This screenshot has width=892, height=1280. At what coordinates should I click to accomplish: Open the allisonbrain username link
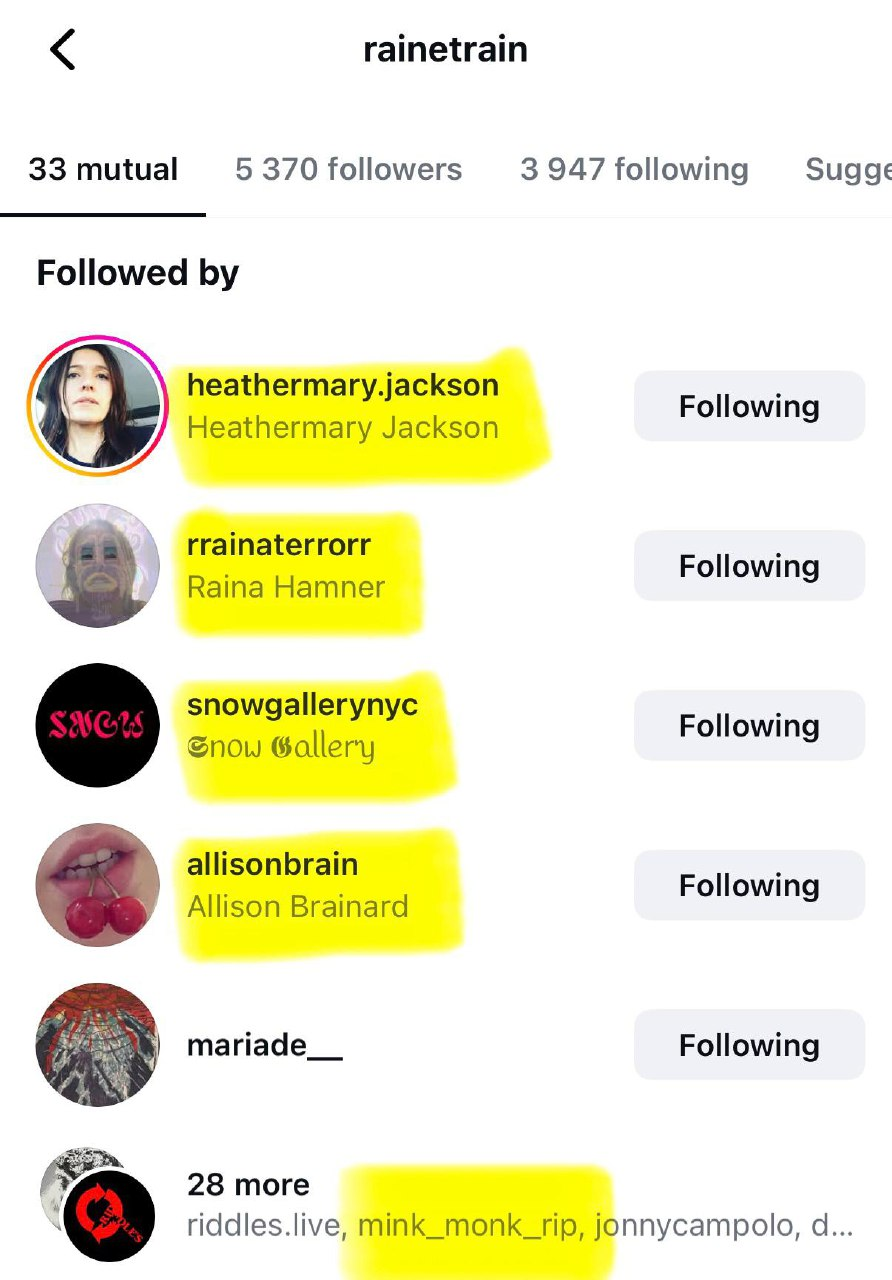272,865
